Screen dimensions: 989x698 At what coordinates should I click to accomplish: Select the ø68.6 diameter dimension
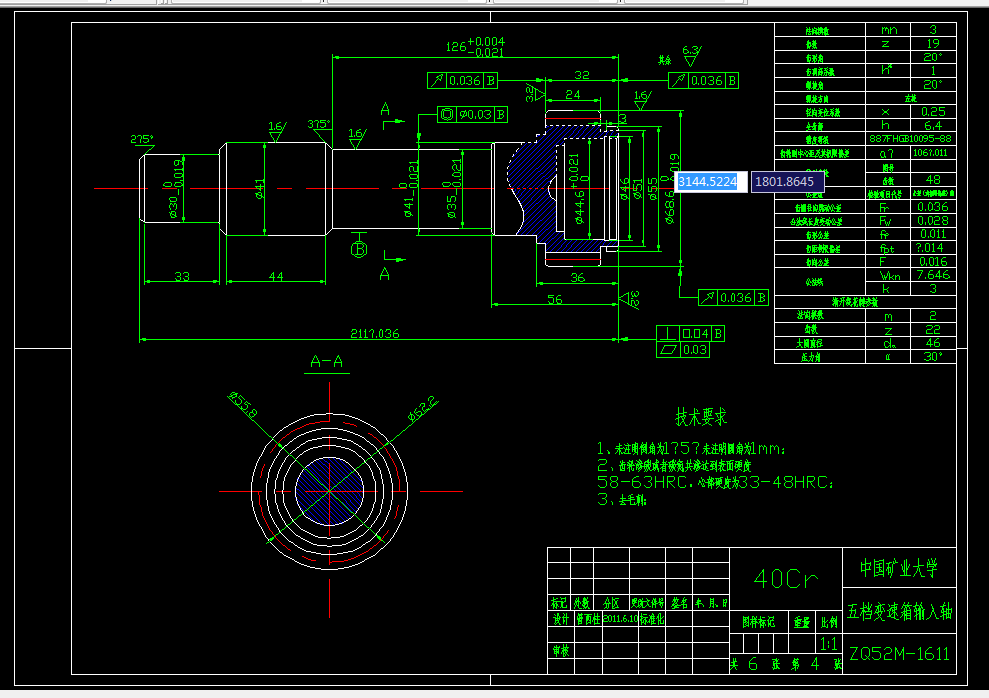click(x=671, y=189)
